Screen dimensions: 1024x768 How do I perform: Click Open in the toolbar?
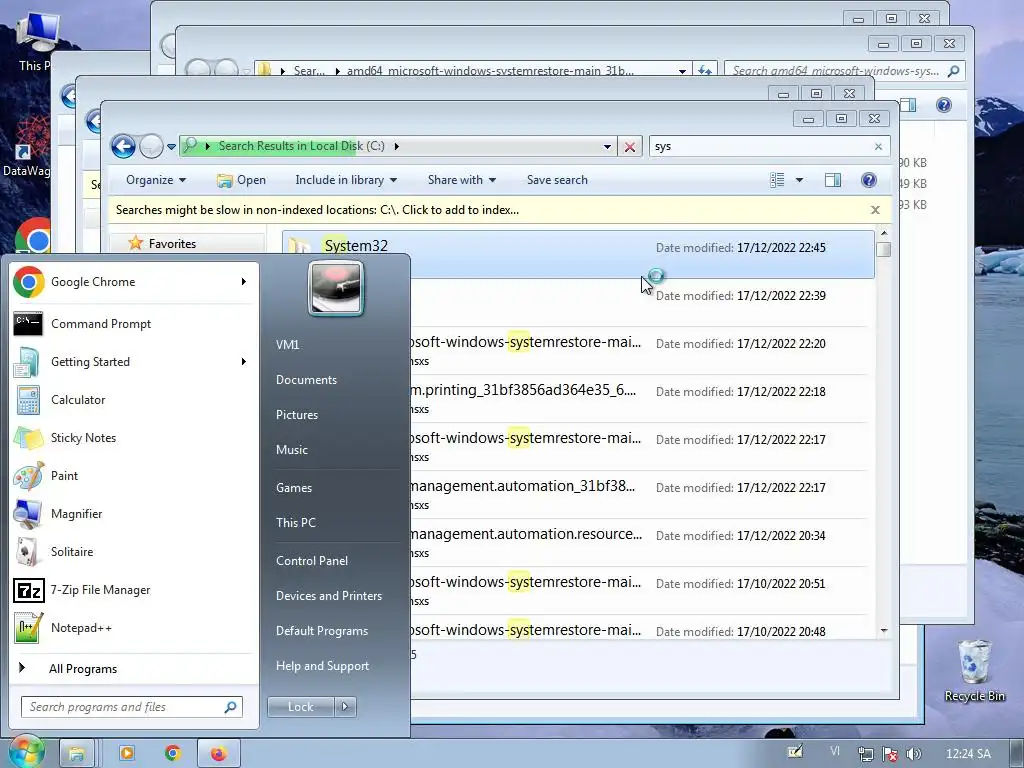[241, 180]
